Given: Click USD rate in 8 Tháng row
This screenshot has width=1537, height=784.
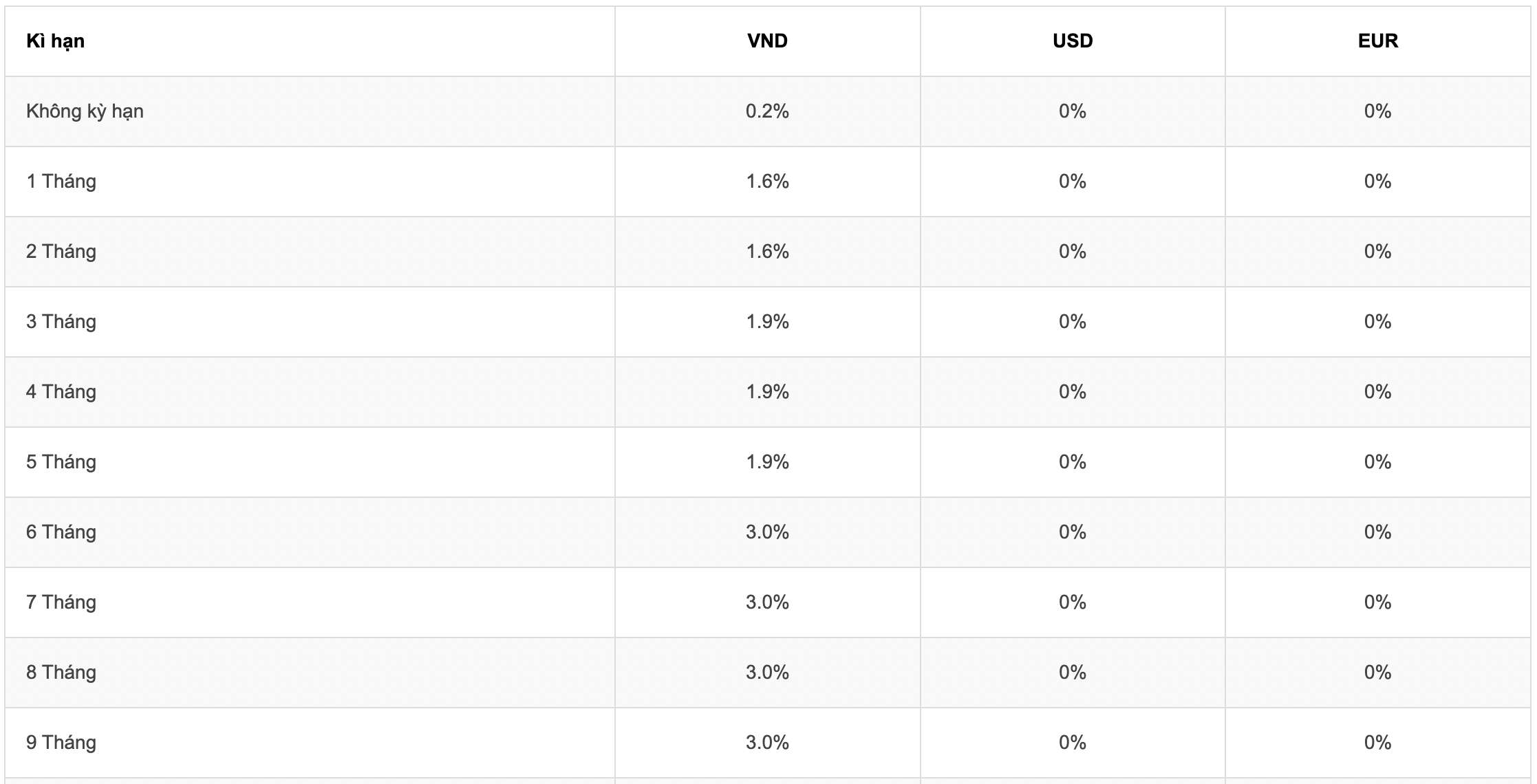Looking at the screenshot, I should tap(1073, 673).
